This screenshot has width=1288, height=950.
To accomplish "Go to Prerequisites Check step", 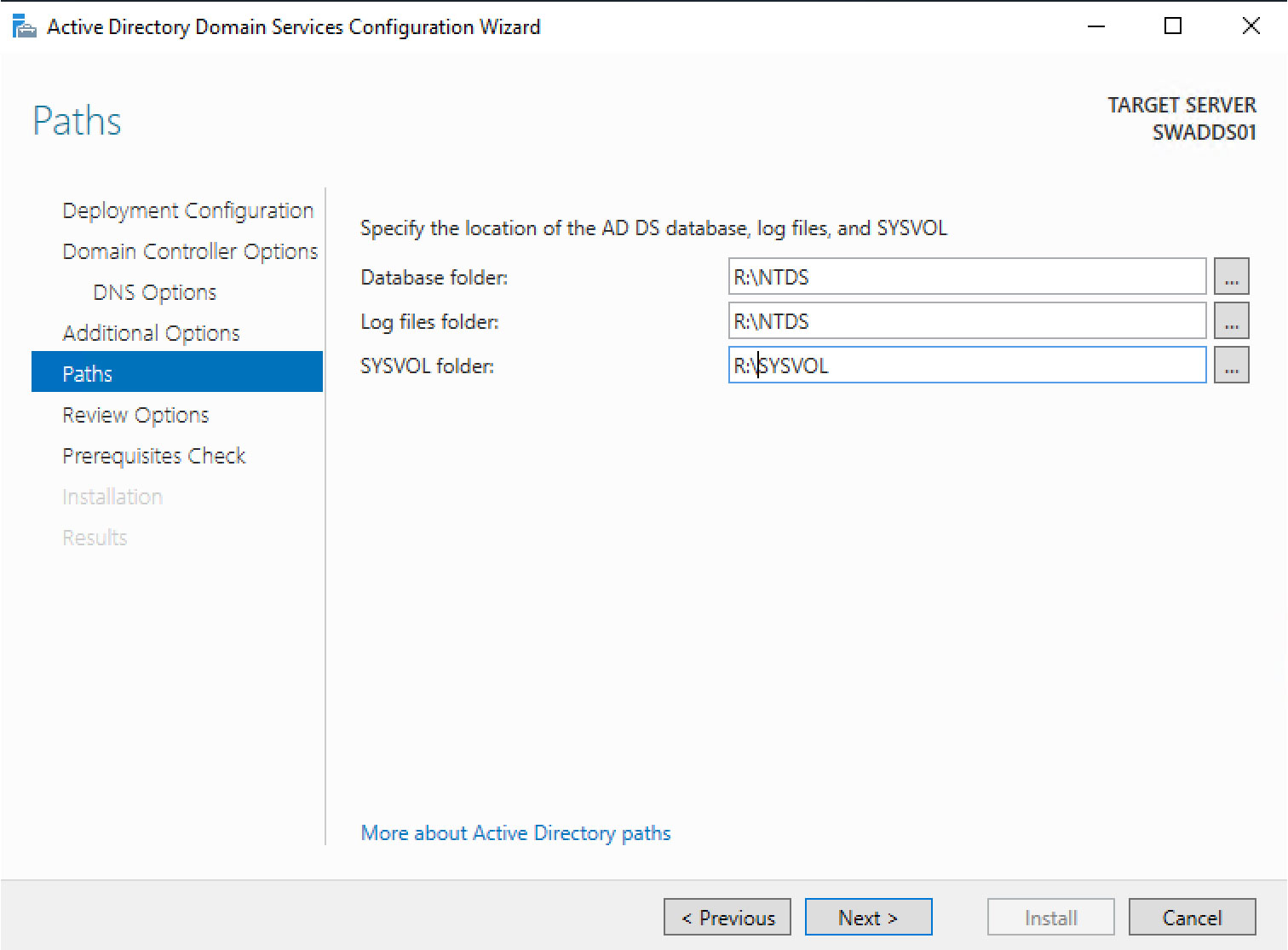I will 154,456.
